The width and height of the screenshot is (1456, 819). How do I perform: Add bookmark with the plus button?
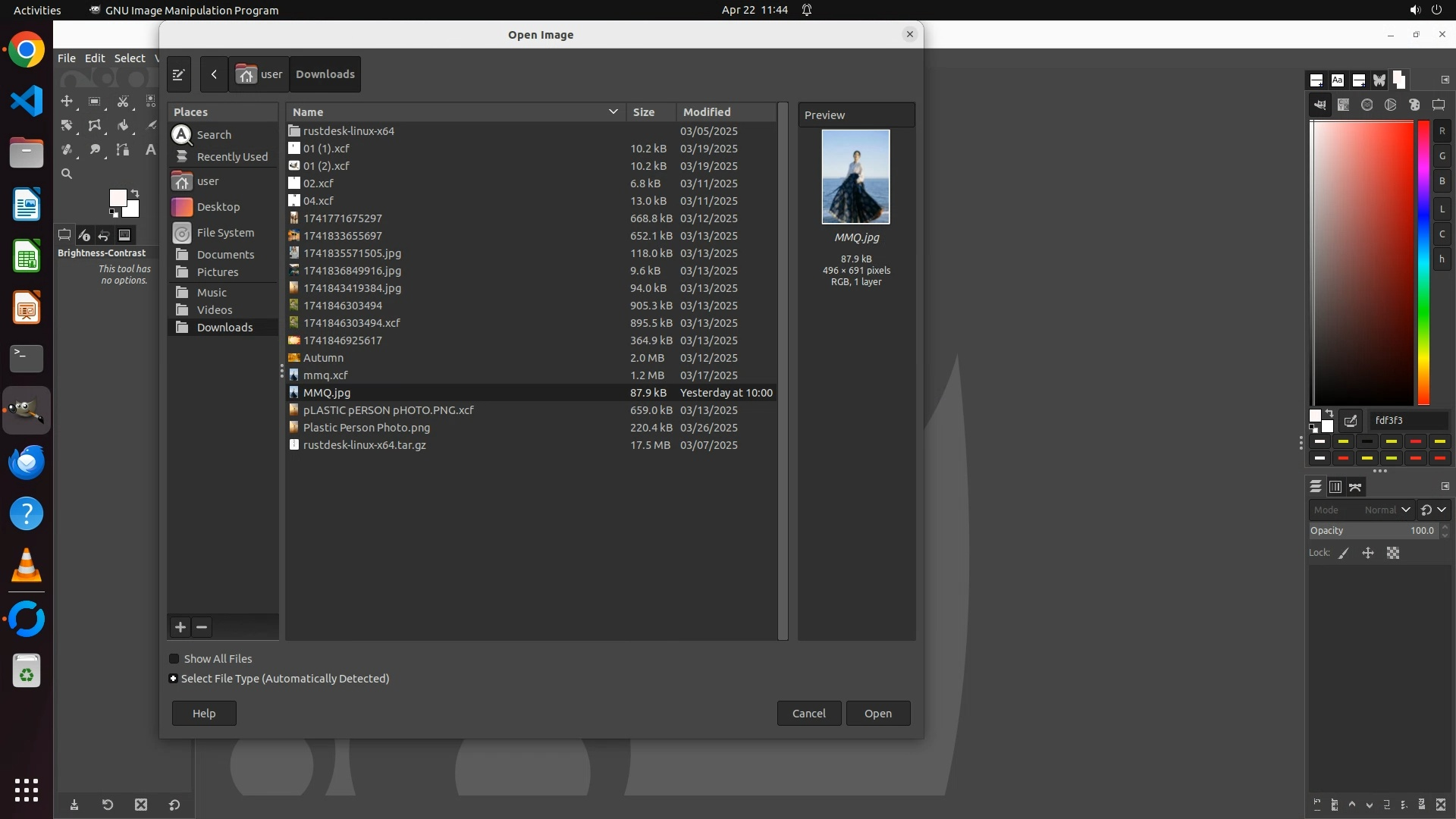coord(180,627)
